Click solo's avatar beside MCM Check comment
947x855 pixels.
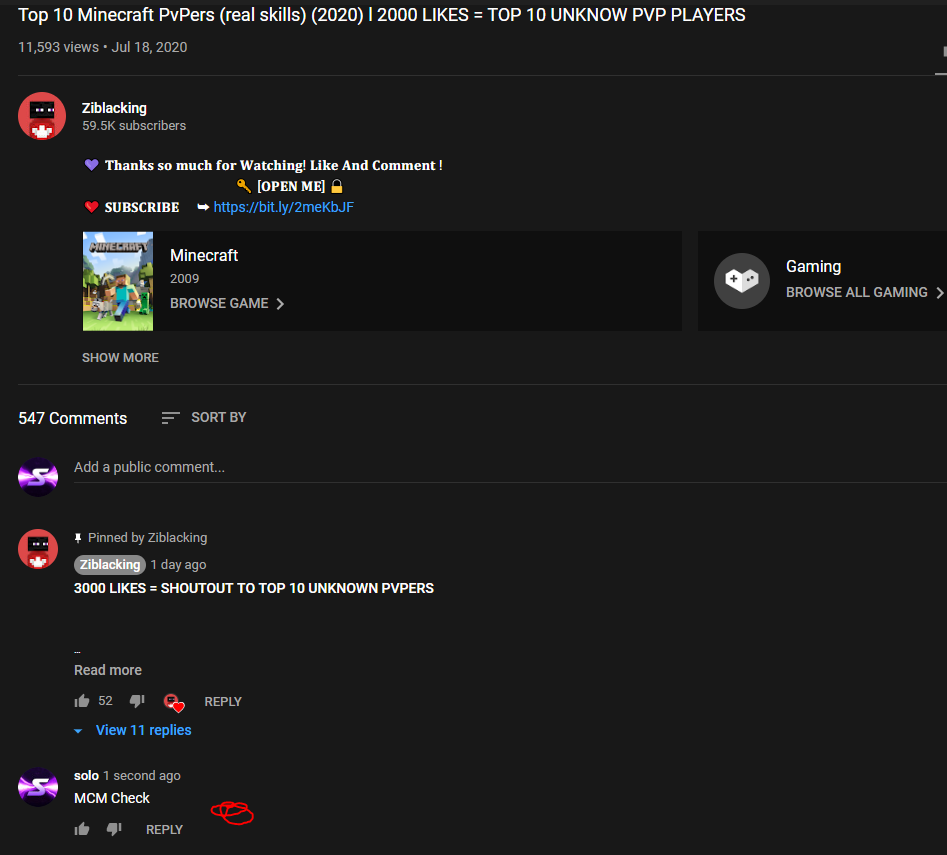coord(38,787)
